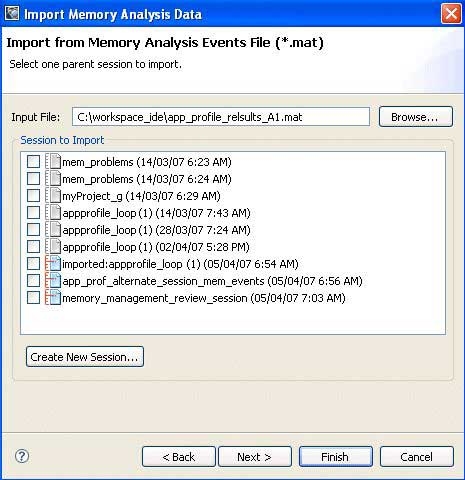Click app_prof_alternate_session_mem_events blue icon
The image size is (465, 480).
click(x=53, y=280)
